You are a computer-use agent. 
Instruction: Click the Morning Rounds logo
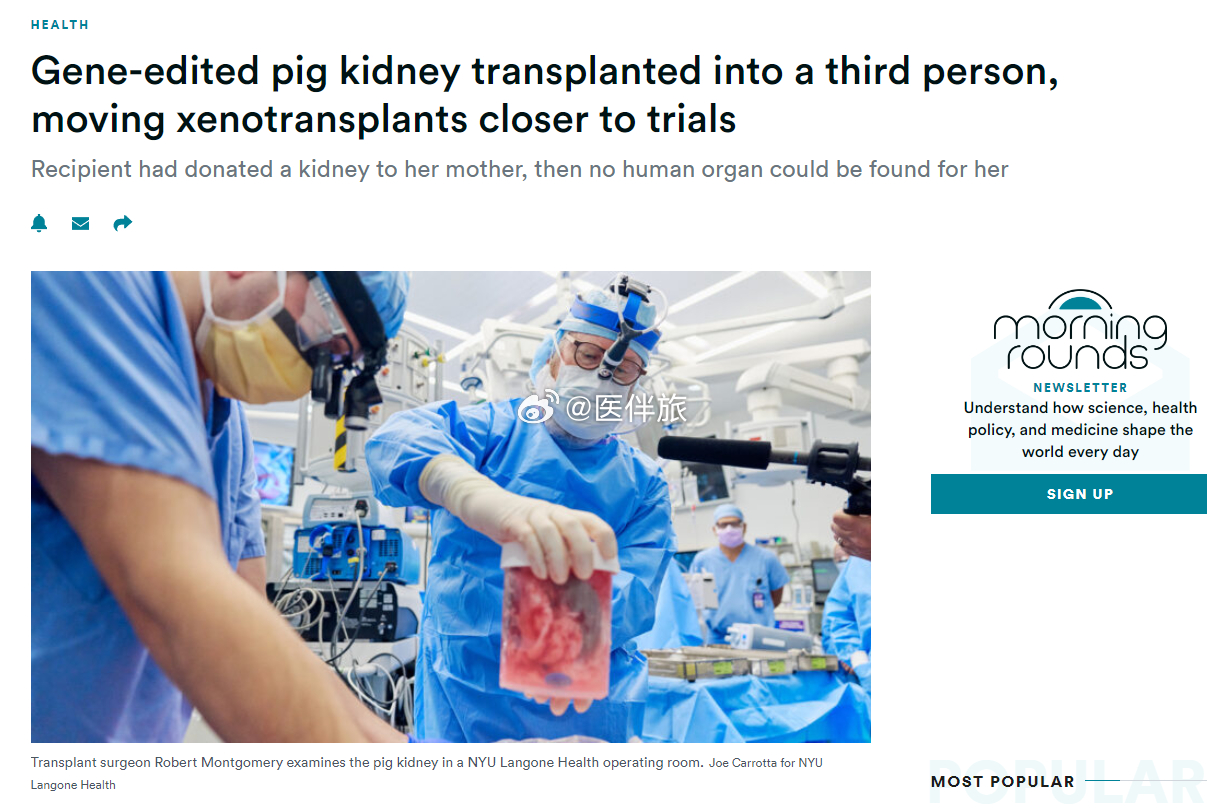pos(1080,331)
